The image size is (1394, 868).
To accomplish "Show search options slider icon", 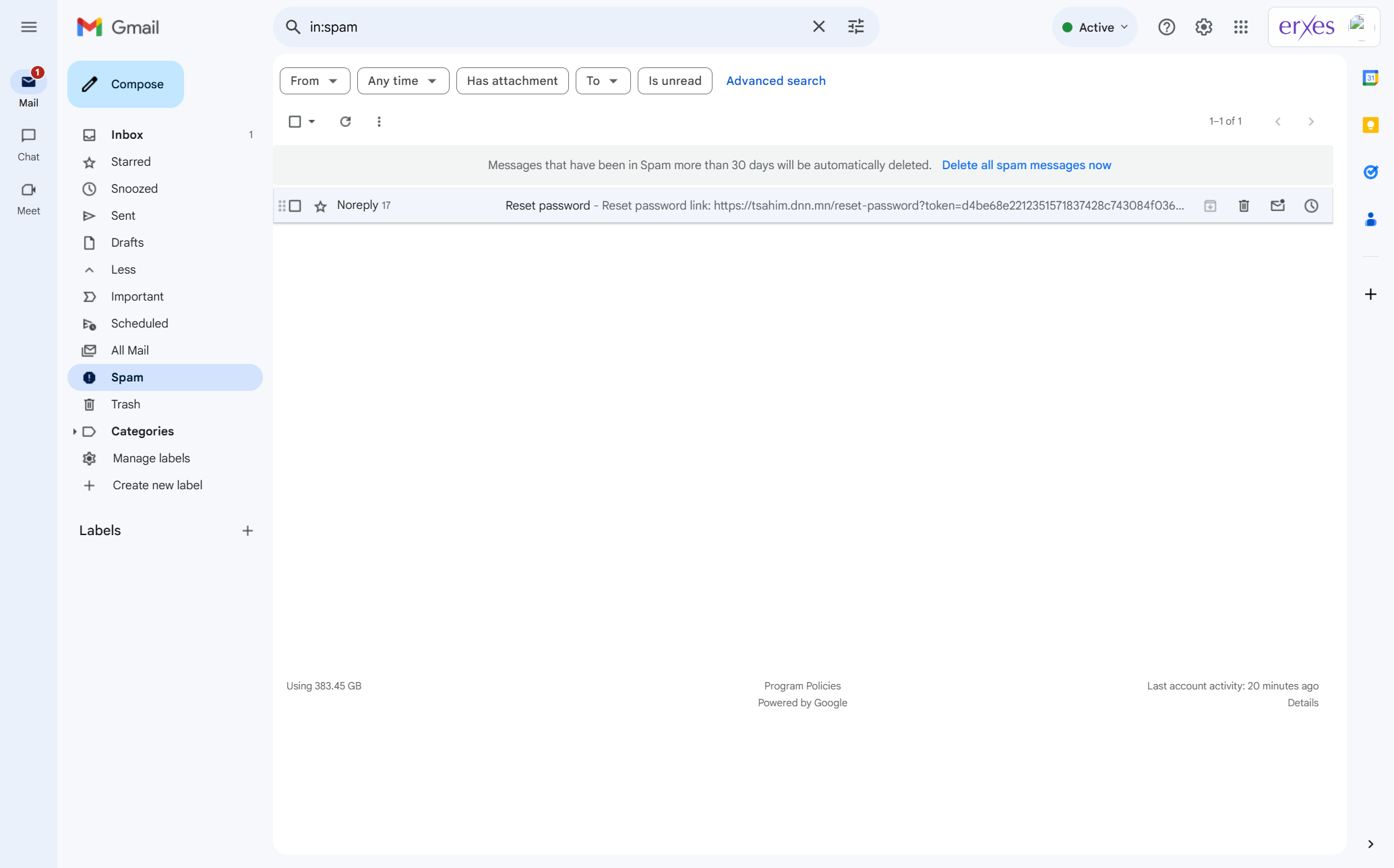I will (x=856, y=27).
